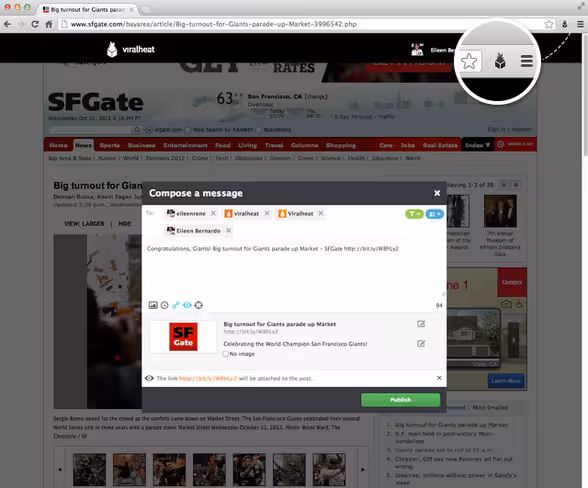Viewport: 588px width, 488px height.
Task: Select the Businesses search radio button
Action: pos(258,130)
